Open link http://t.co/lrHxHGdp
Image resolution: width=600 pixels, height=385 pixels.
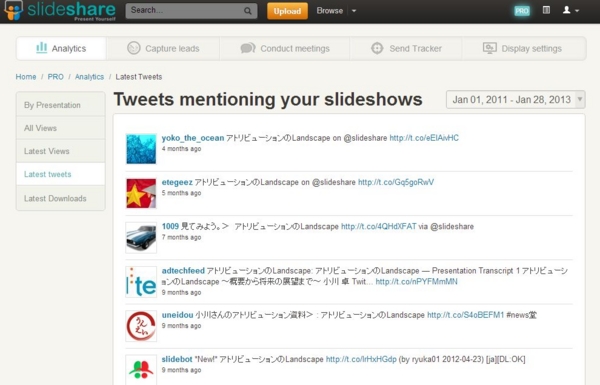point(361,359)
